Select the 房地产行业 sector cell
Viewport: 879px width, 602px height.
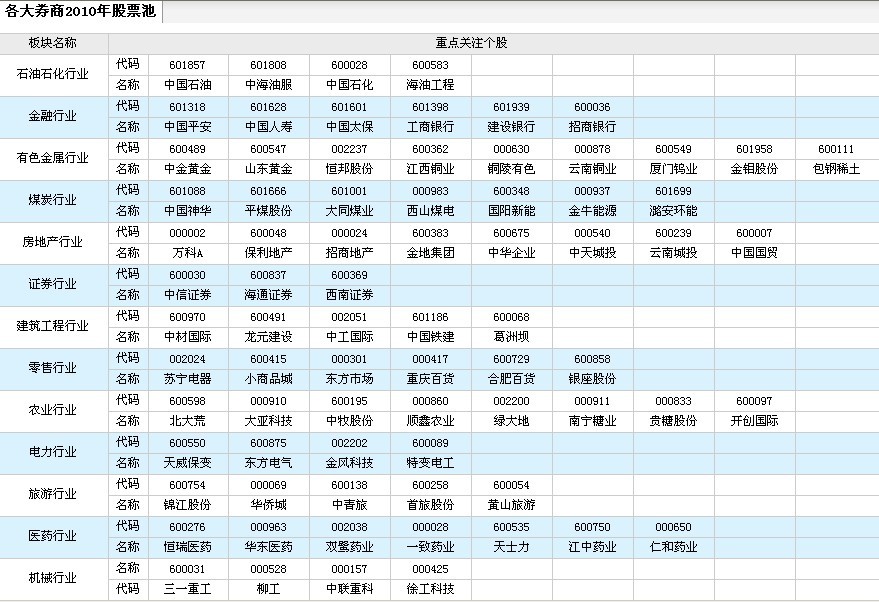(53, 242)
